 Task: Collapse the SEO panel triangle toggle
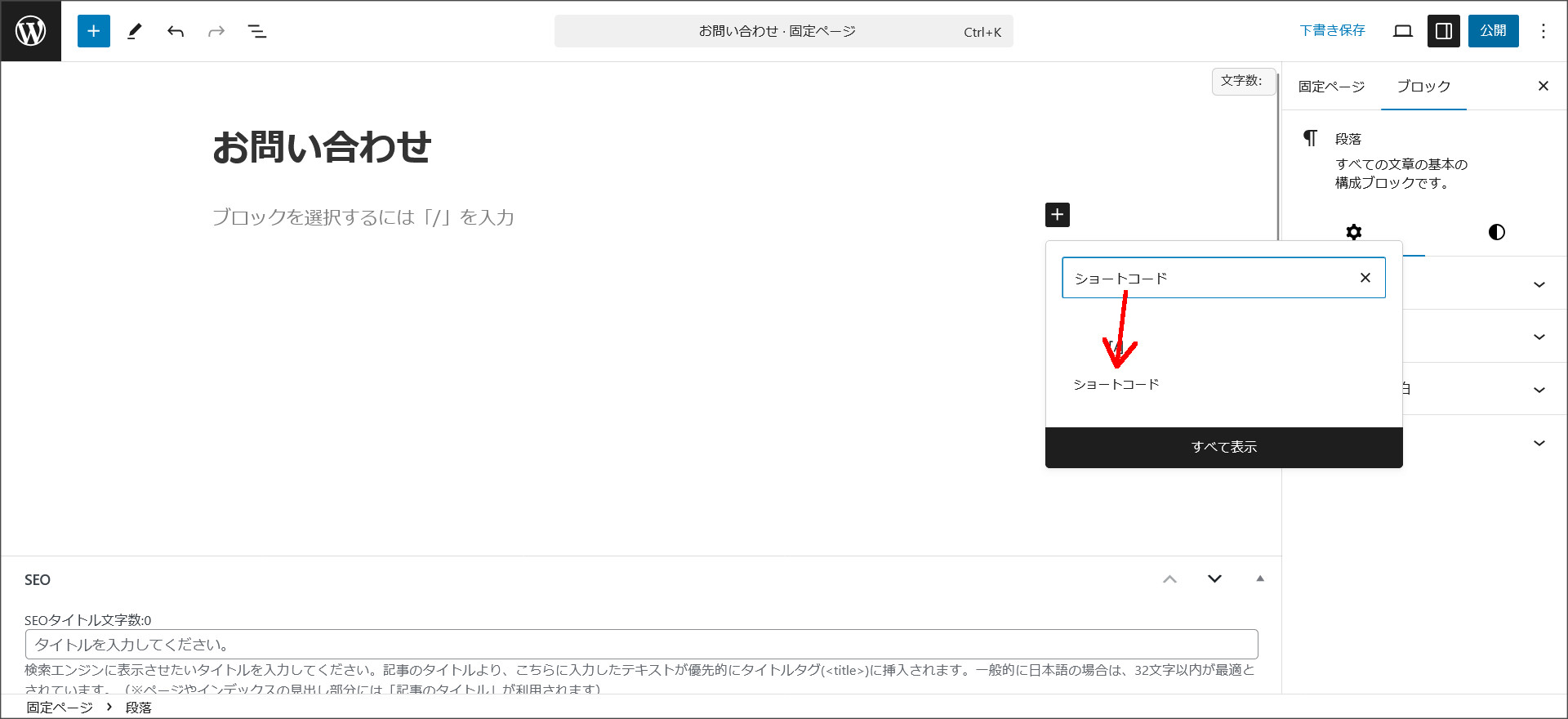pyautogui.click(x=1260, y=578)
